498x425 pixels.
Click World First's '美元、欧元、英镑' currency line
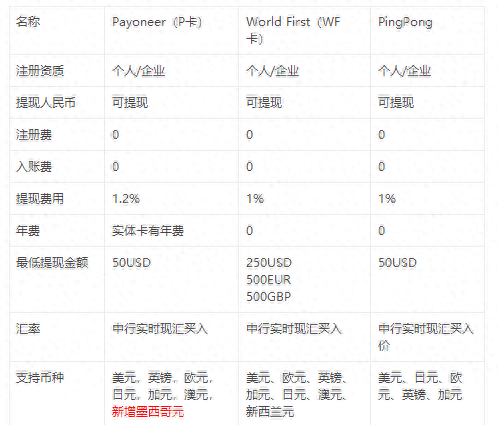click(297, 378)
